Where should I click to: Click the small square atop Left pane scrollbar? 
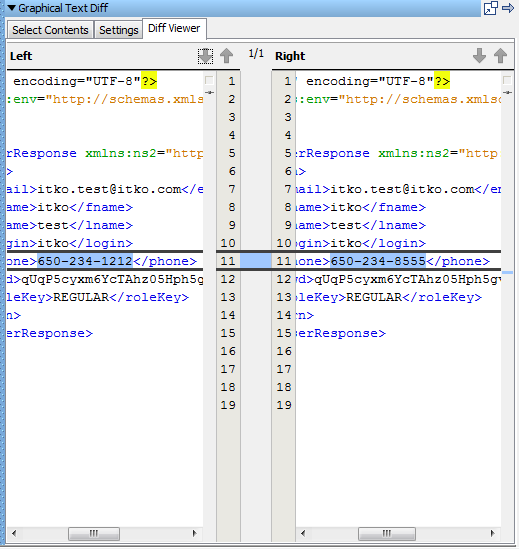(209, 81)
